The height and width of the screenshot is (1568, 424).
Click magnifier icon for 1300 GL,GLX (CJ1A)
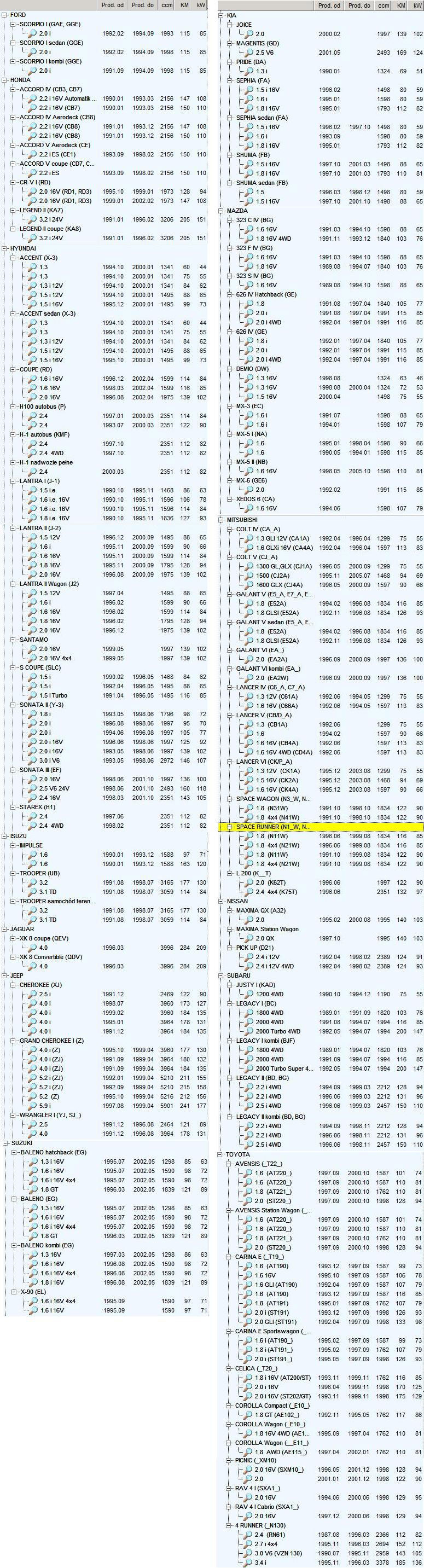coord(249,567)
